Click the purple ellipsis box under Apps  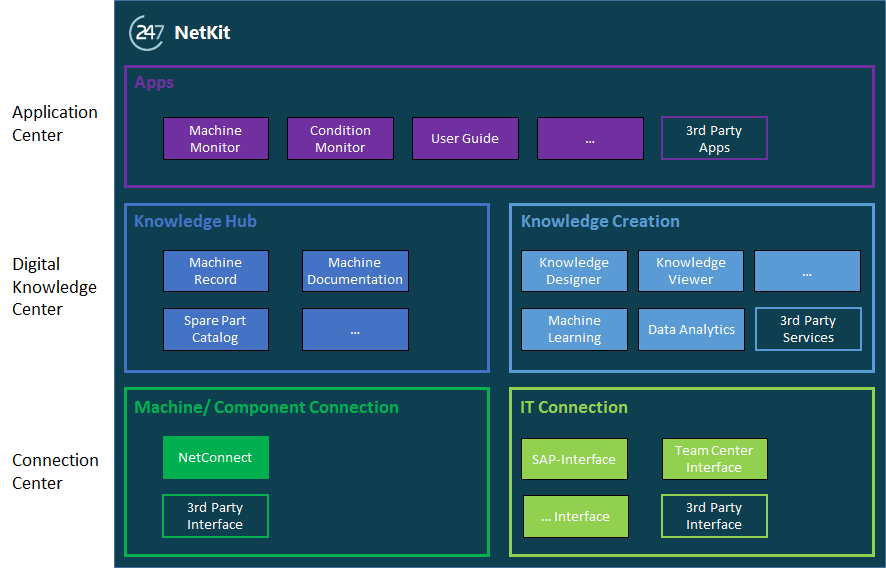(590, 138)
